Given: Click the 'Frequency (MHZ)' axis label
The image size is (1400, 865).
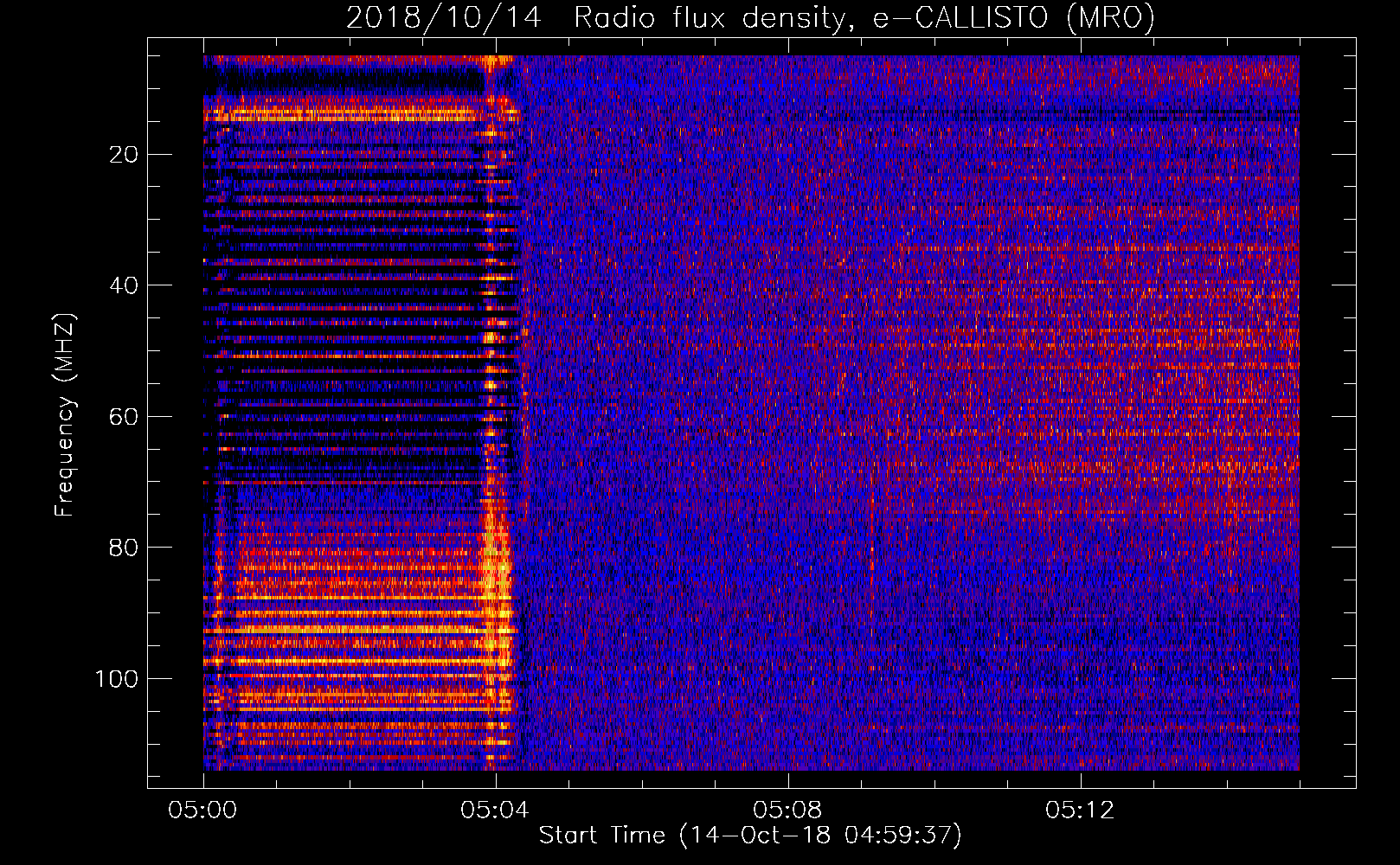Looking at the screenshot, I should pyautogui.click(x=65, y=415).
